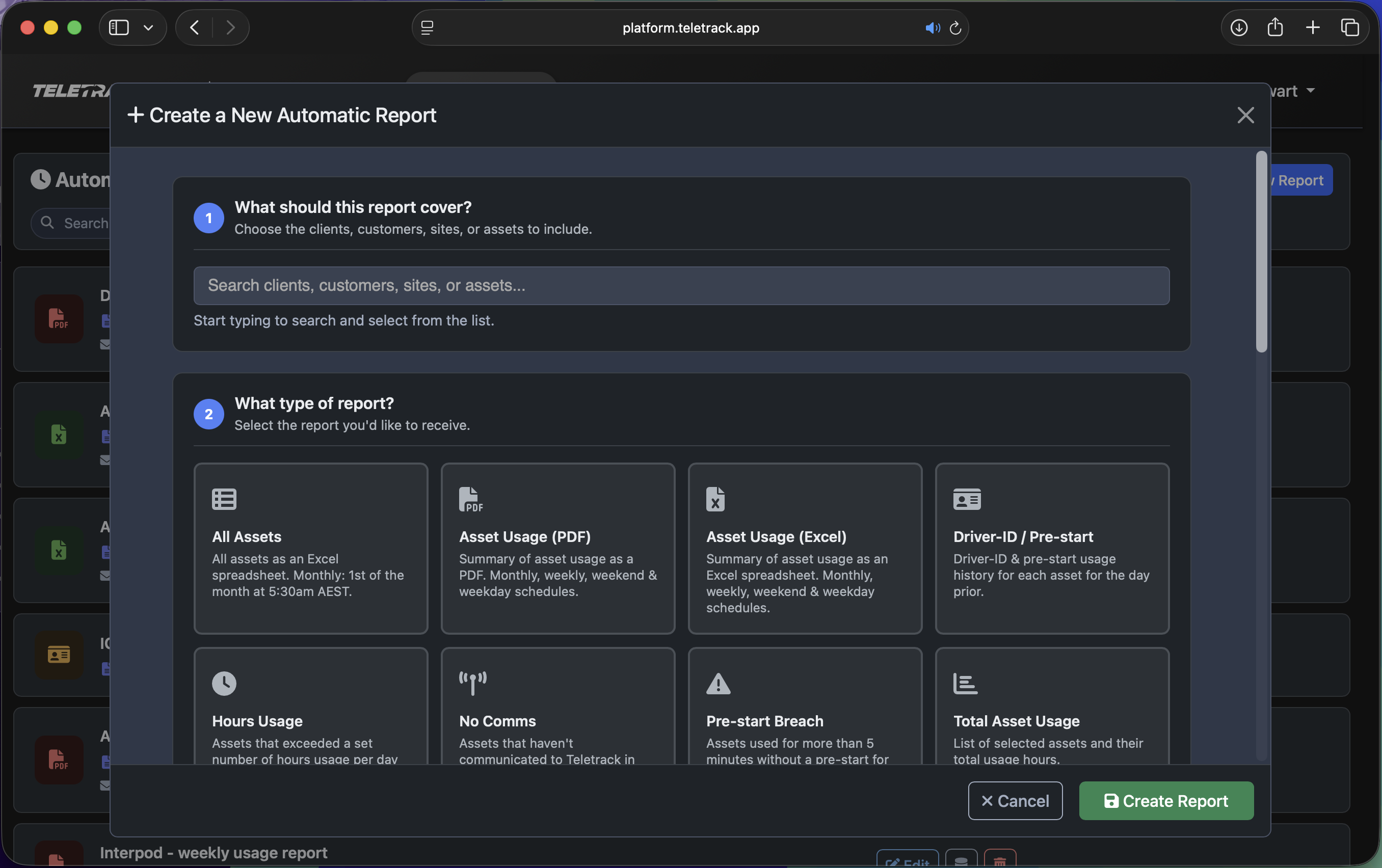
Task: Click the Teletrack logo in the background header
Action: point(71,91)
